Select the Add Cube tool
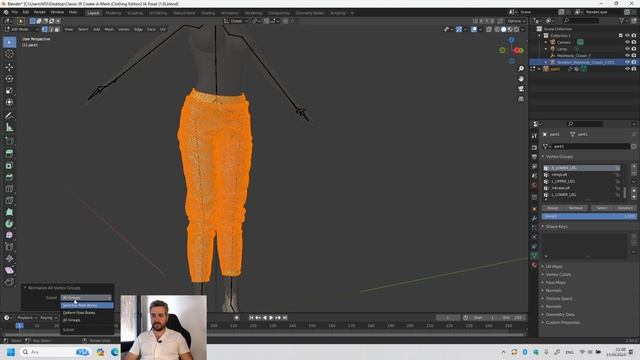Screen dimensions: 640x360 tap(9, 141)
